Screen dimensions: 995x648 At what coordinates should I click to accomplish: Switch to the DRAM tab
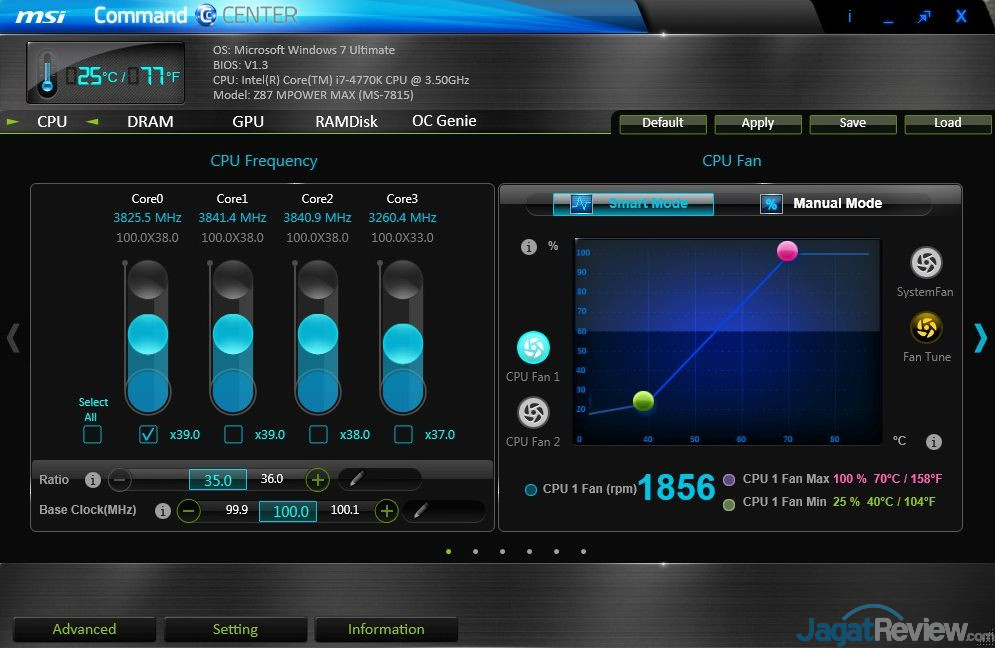tap(150, 122)
